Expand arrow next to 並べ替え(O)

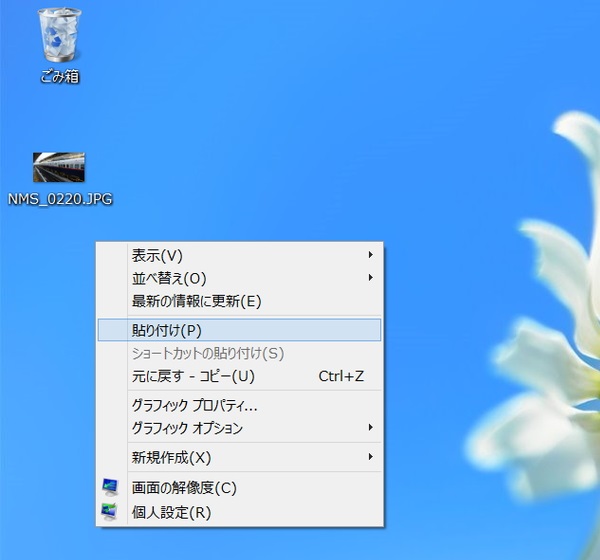370,278
